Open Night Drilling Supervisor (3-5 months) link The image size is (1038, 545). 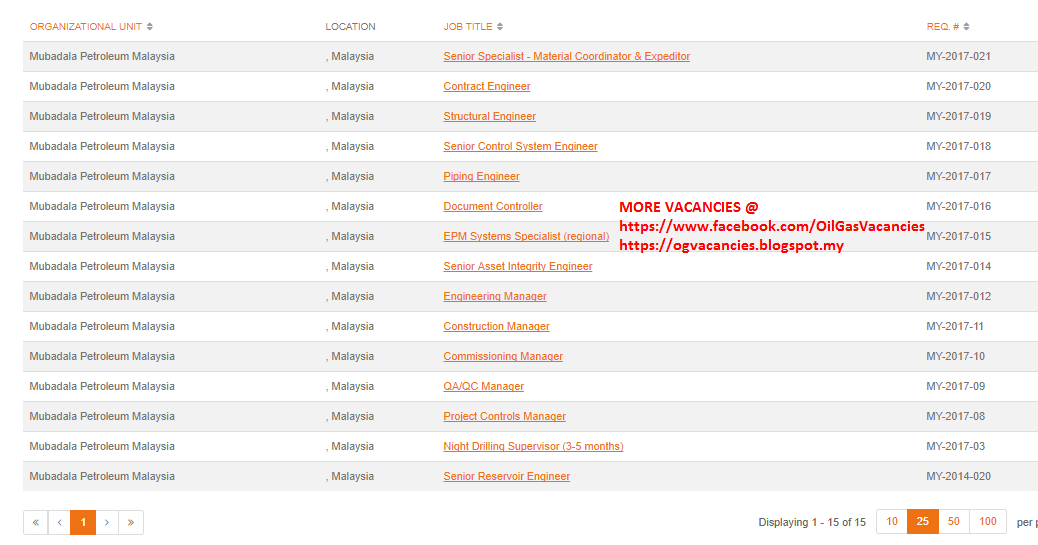click(x=533, y=446)
